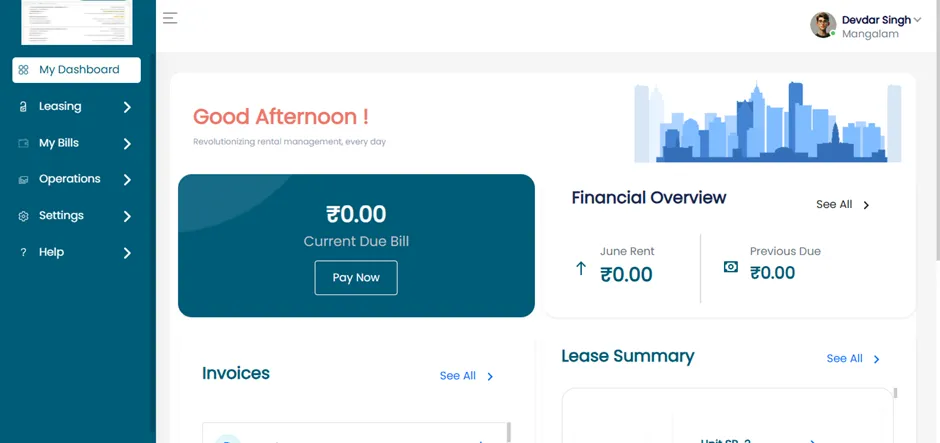940x443 pixels.
Task: Open See All under Financial Overview
Action: [843, 204]
